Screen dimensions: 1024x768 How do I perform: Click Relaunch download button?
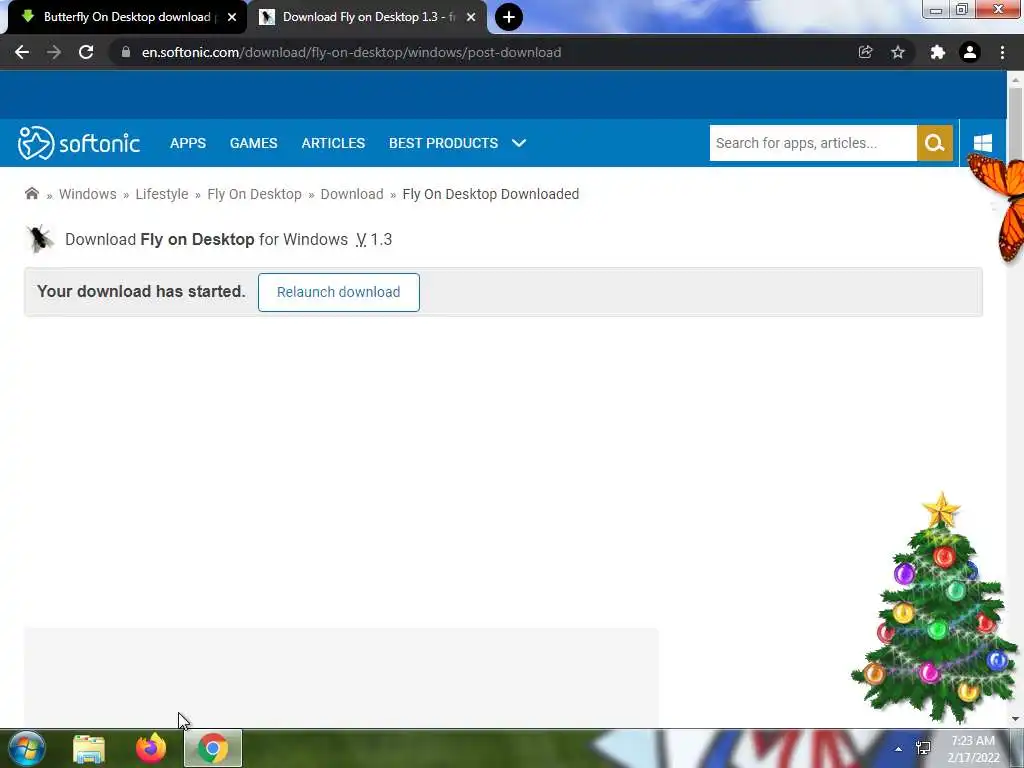(338, 292)
